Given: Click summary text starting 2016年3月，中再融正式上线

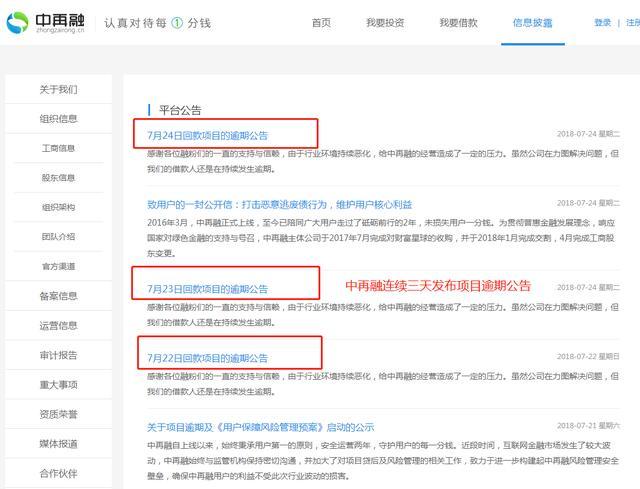Looking at the screenshot, I should coord(381,238).
